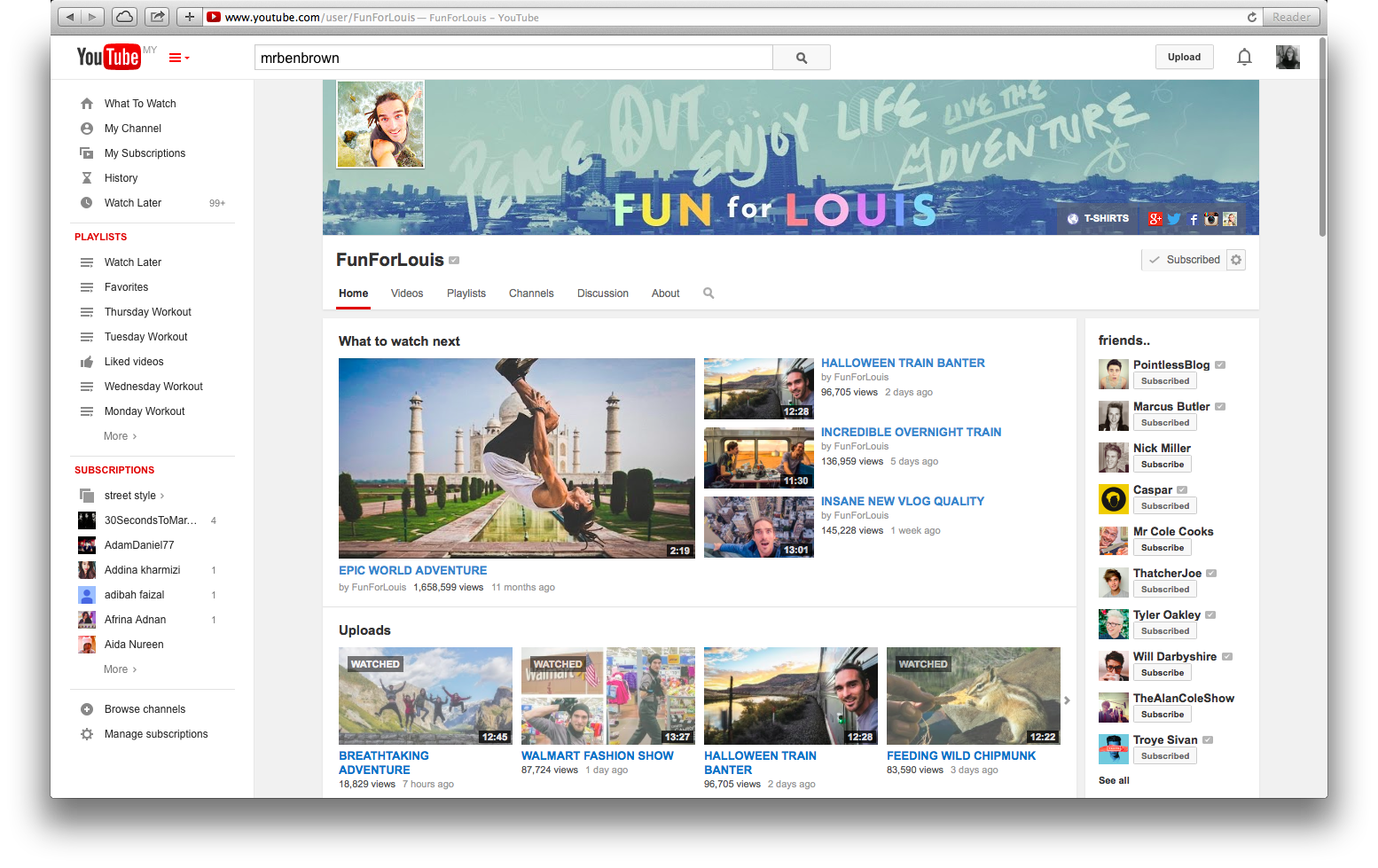Click the YouTube search input field
The width and height of the screenshot is (1378, 868).
coord(513,58)
